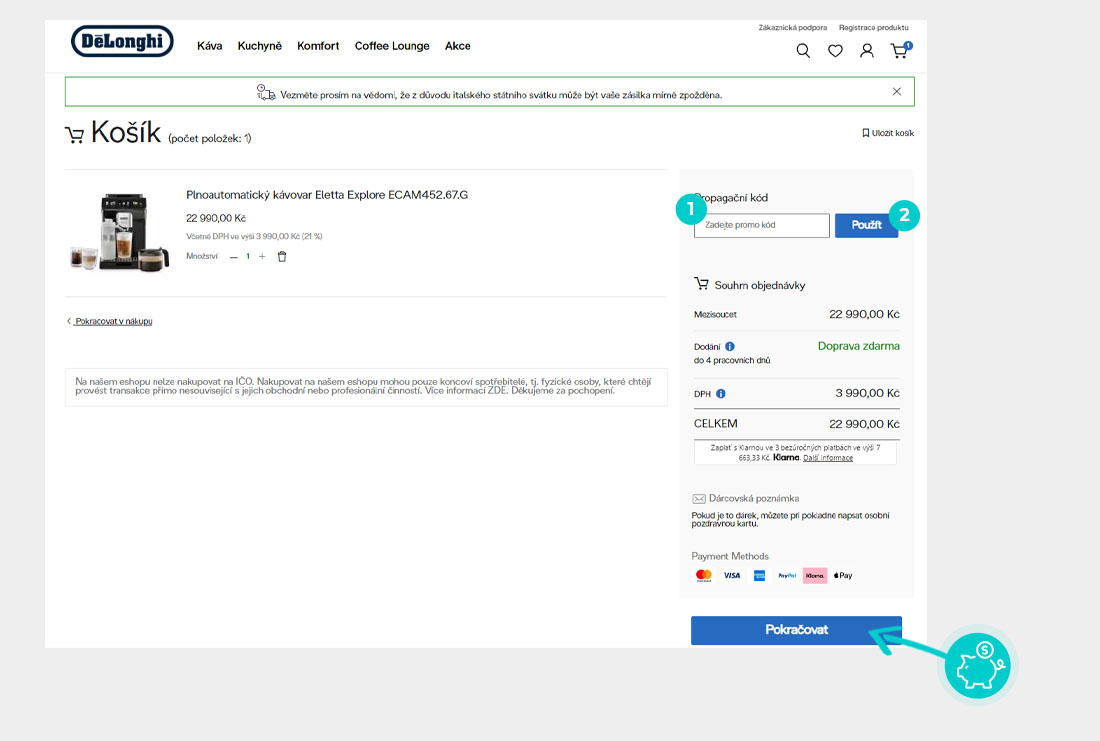Image resolution: width=1100 pixels, height=741 pixels.
Task: Open the Coffee Lounge menu
Action: (x=392, y=46)
